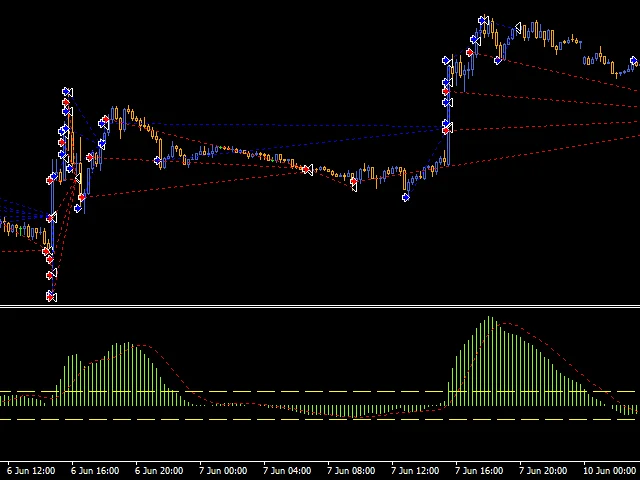
Task: Select the blue arrow near 6 Jun 20:00 candles
Action: click(x=159, y=161)
